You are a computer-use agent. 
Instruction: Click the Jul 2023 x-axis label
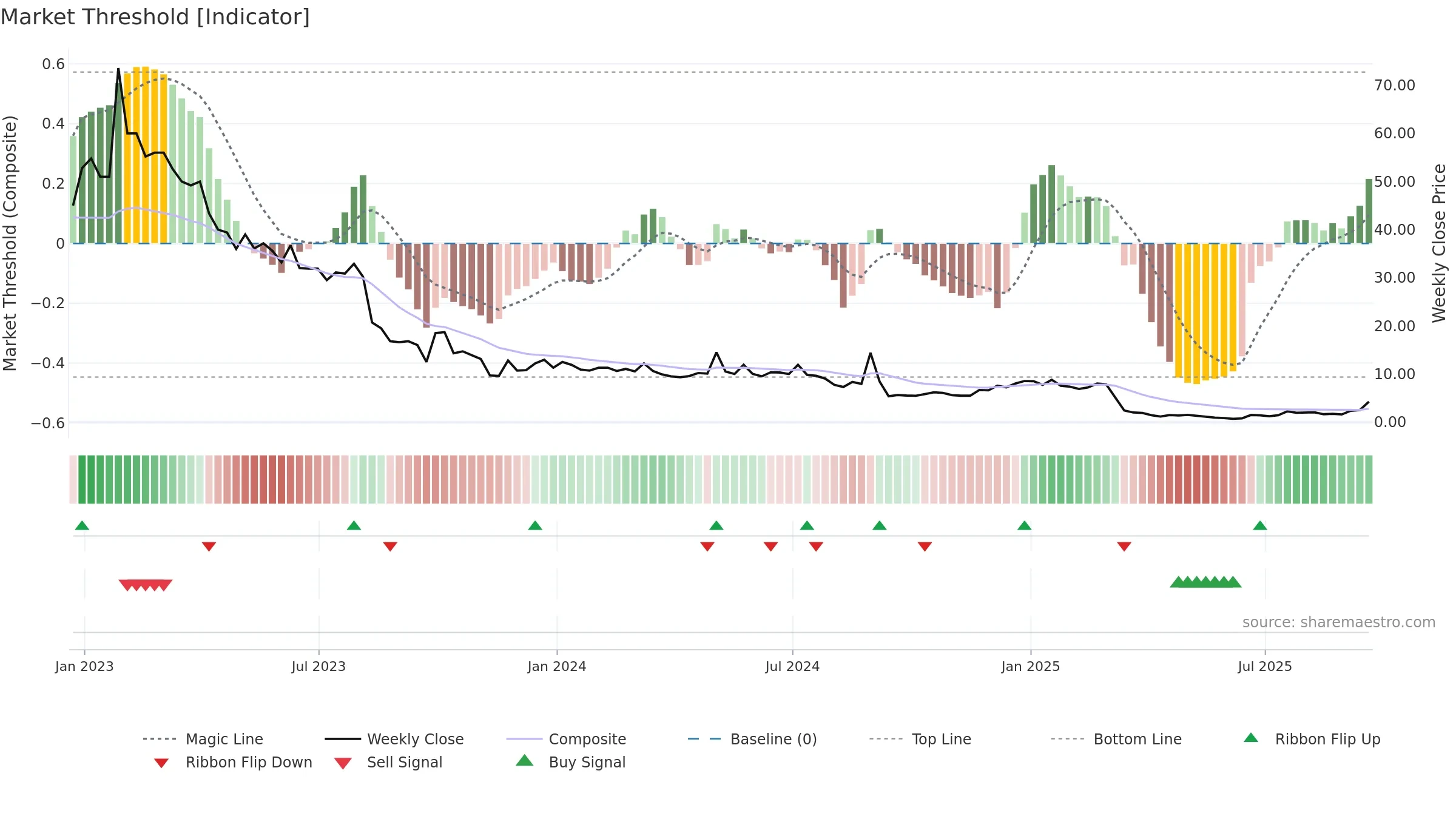318,666
